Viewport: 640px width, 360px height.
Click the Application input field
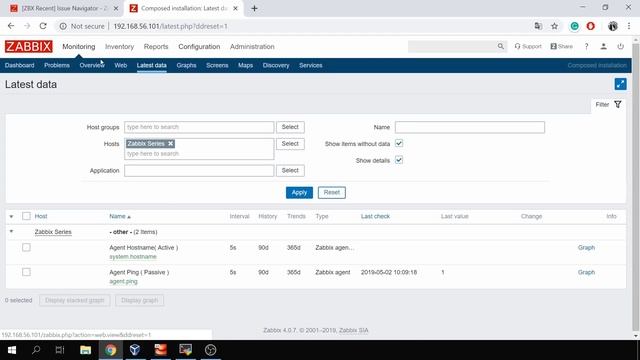click(x=199, y=170)
